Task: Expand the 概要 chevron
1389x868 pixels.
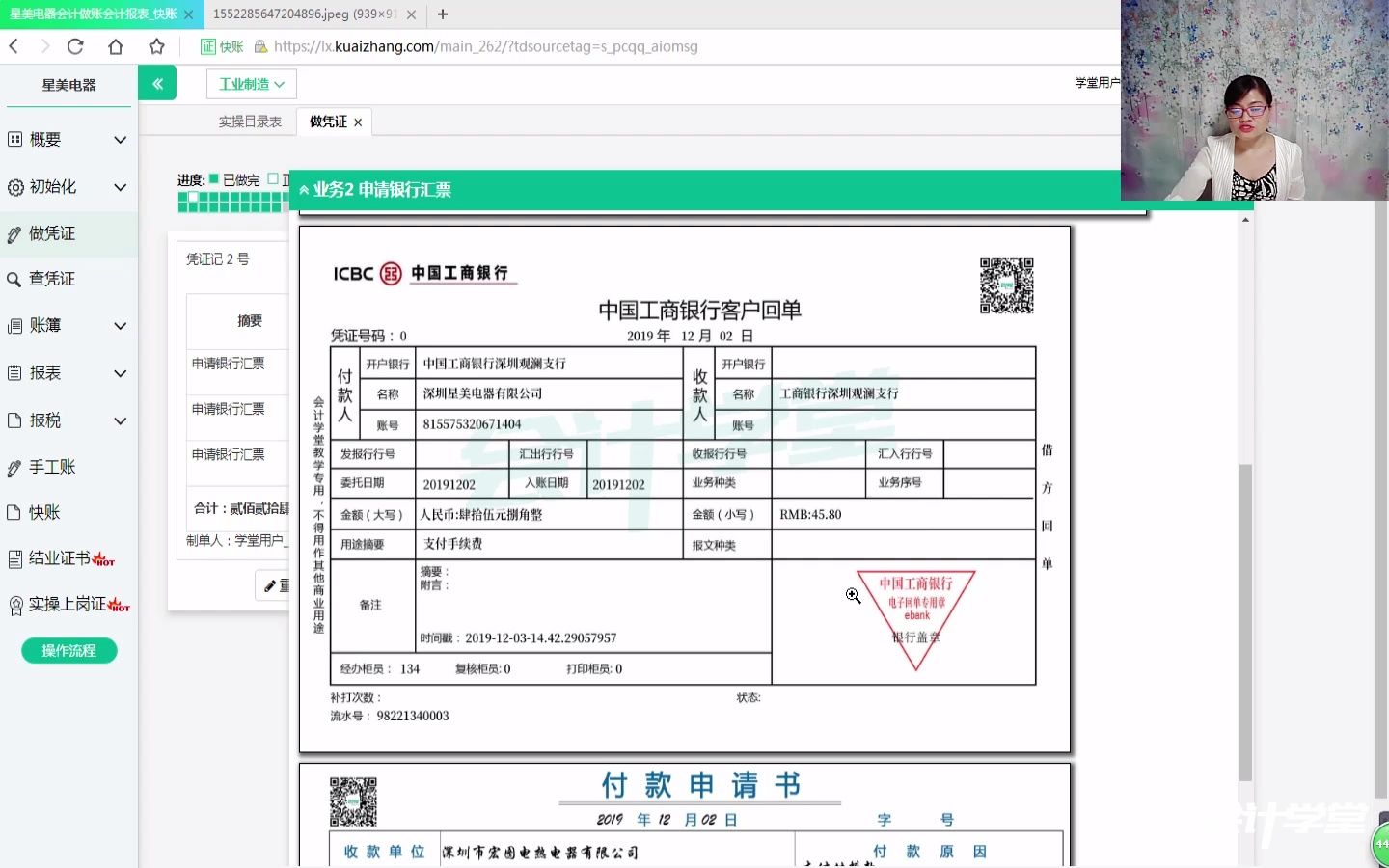Action: click(x=121, y=140)
